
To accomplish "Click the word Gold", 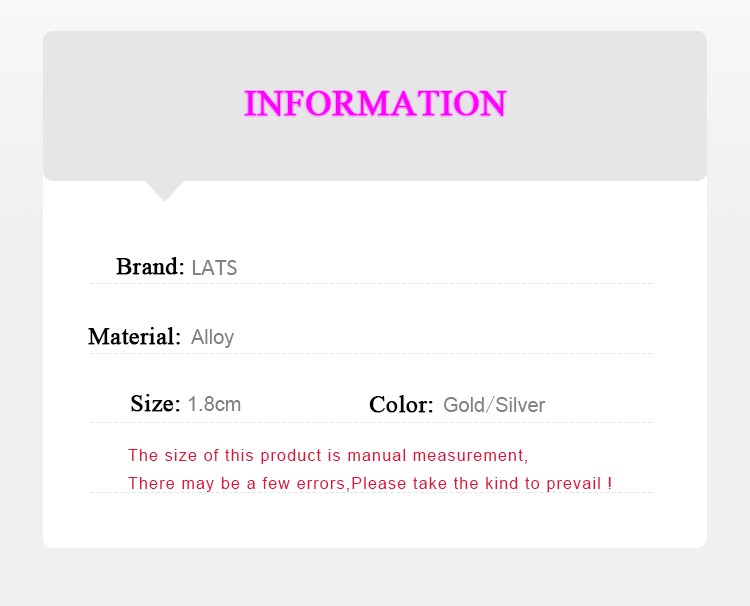I will [464, 405].
